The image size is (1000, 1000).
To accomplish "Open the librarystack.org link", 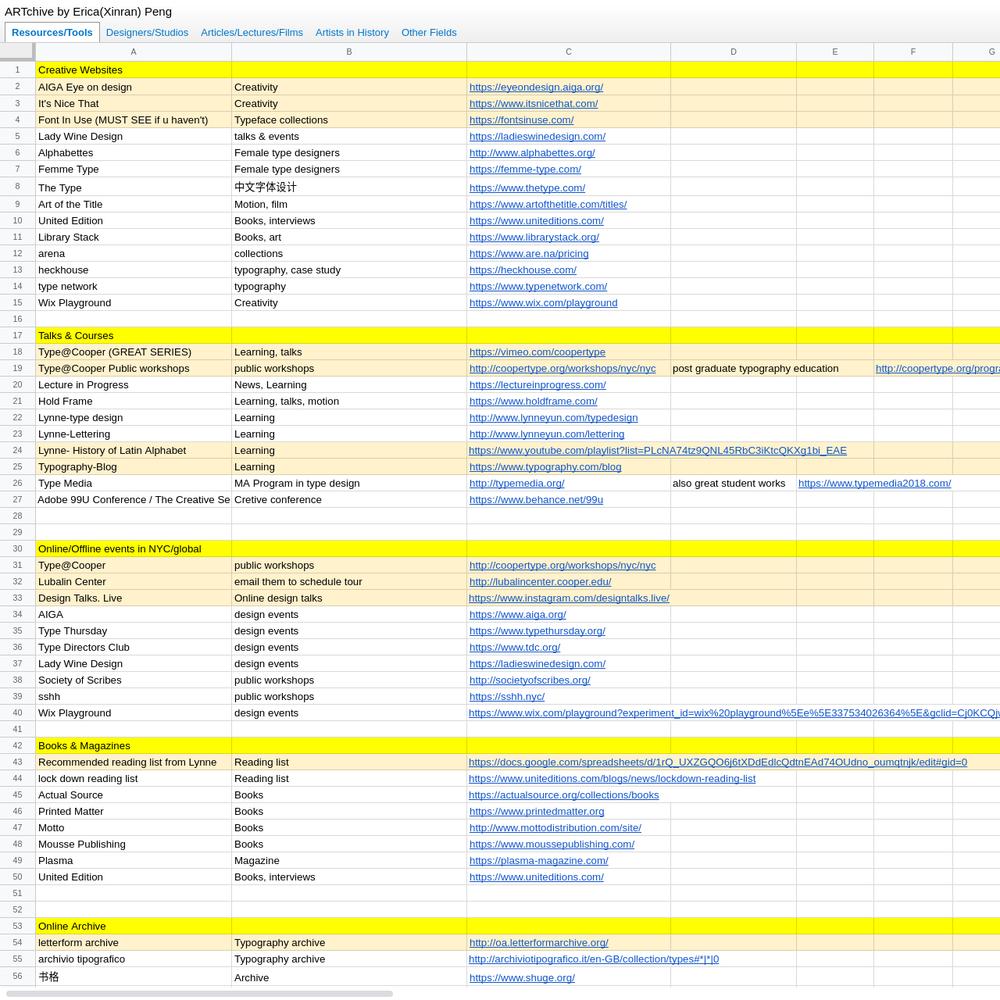I will coord(534,237).
